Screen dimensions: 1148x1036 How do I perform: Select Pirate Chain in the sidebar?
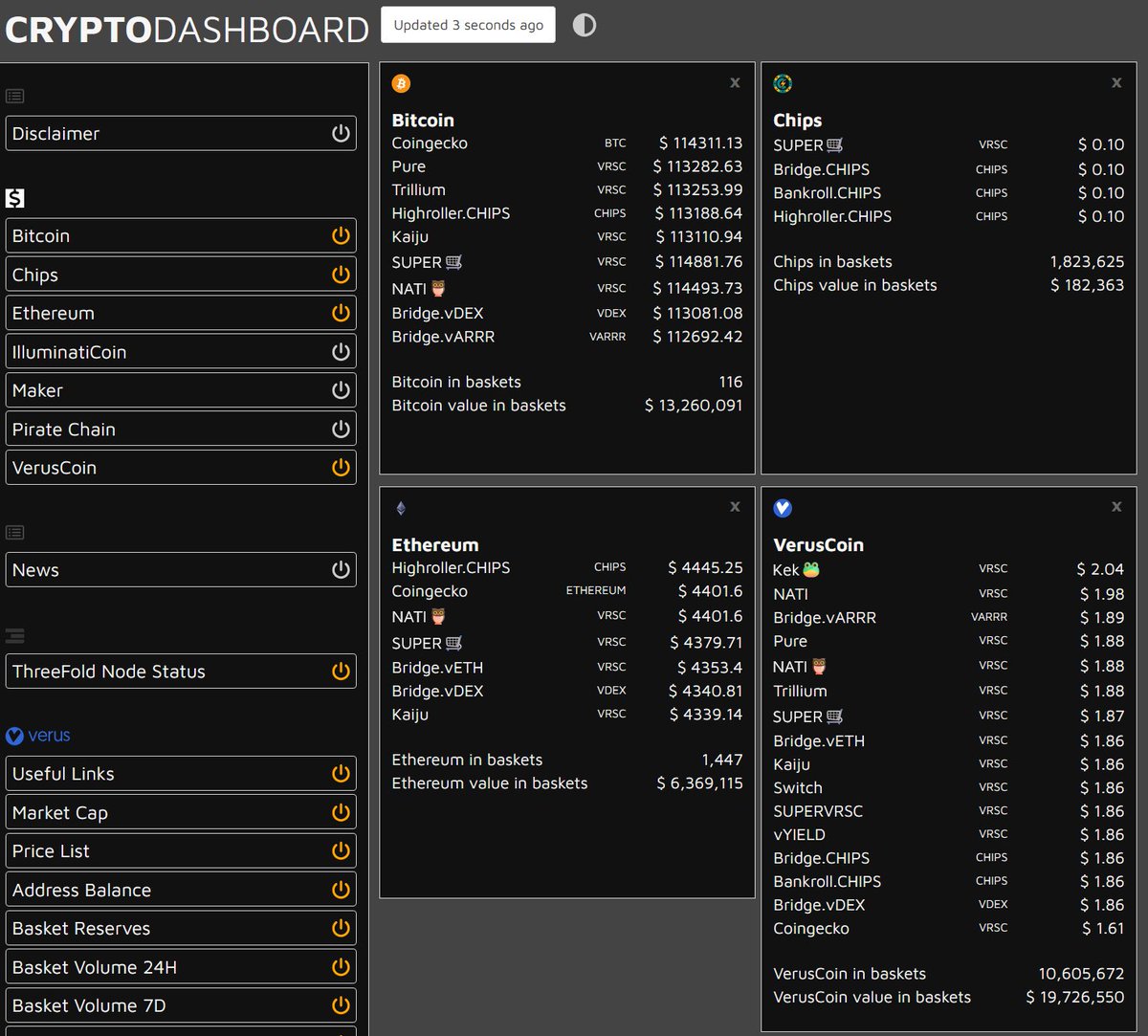coord(181,430)
